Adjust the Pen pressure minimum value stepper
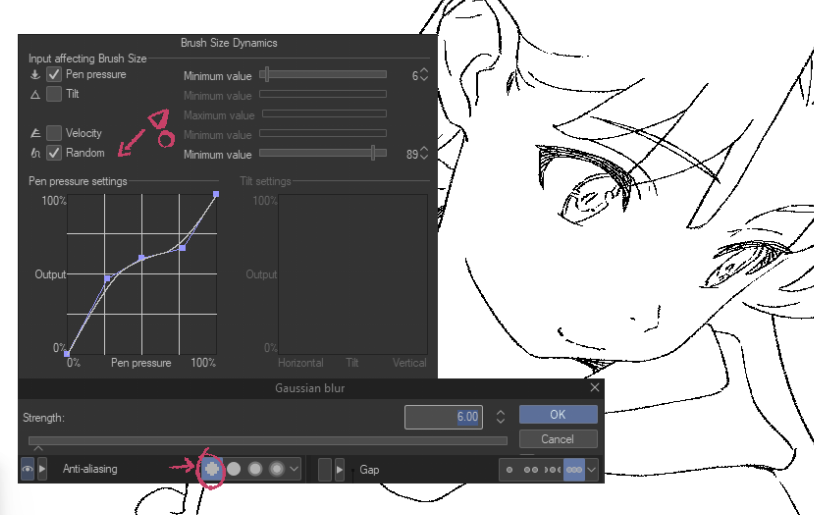The image size is (814, 515). (x=424, y=75)
